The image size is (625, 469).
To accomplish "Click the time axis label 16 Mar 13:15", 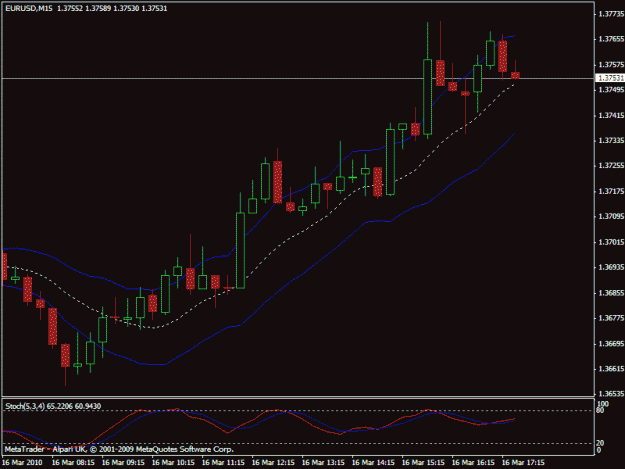I will [323, 463].
